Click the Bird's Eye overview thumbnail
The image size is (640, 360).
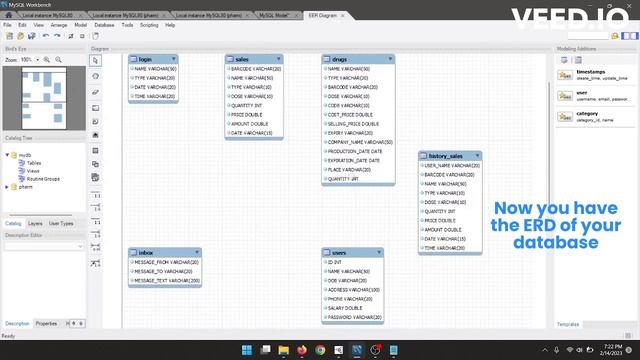44,98
